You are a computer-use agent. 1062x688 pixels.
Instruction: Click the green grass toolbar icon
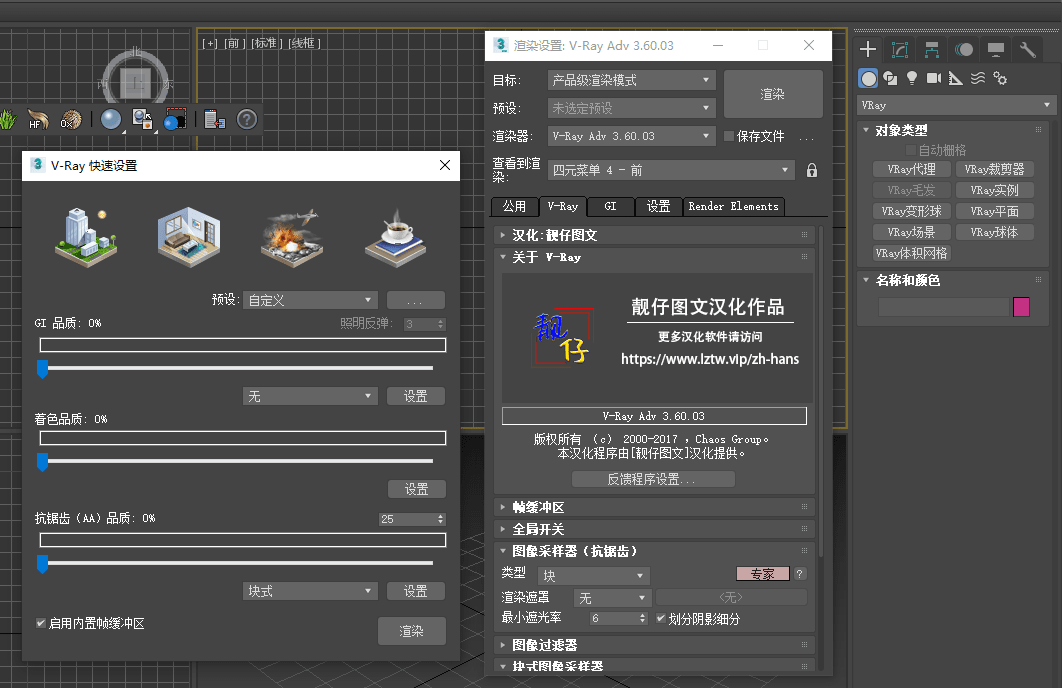[7, 119]
